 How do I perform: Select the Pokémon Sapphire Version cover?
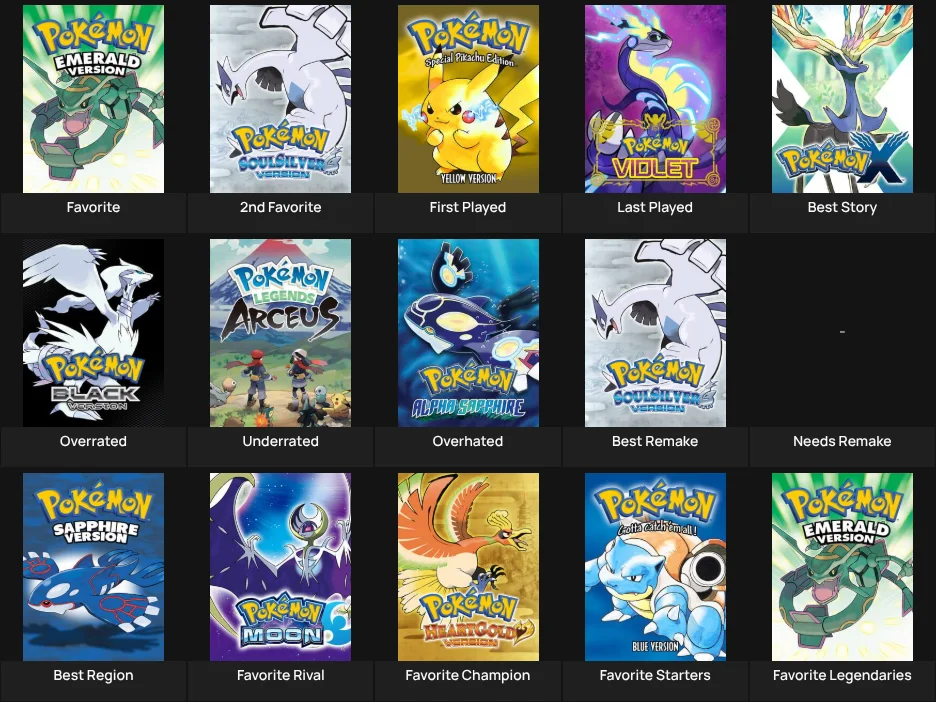coord(93,567)
